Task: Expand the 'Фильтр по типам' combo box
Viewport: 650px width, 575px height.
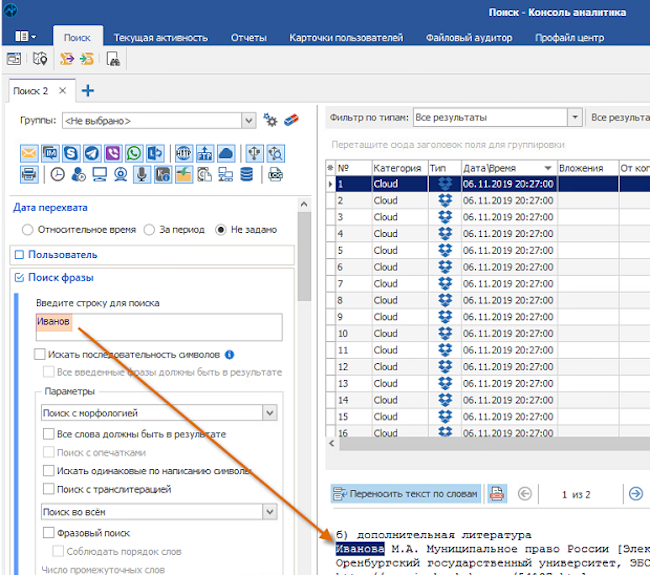Action: pos(574,117)
